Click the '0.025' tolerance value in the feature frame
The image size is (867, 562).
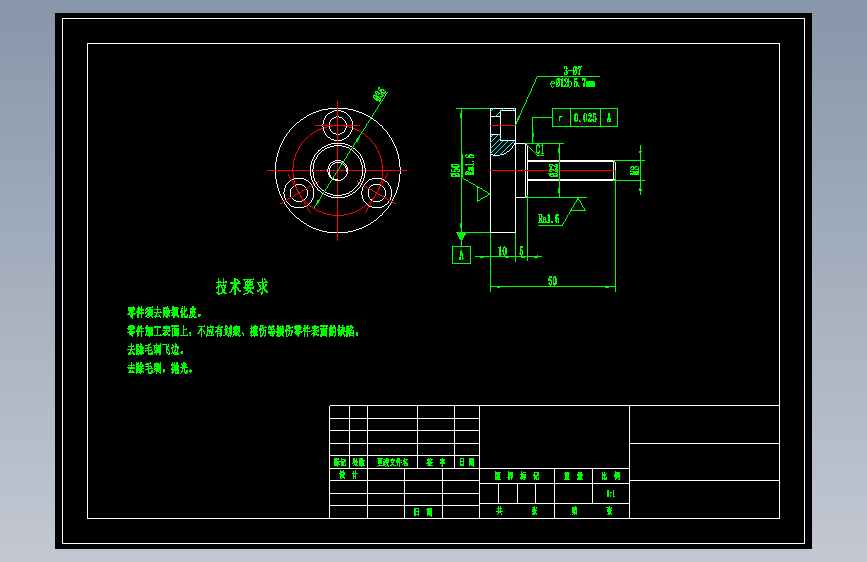(x=585, y=118)
